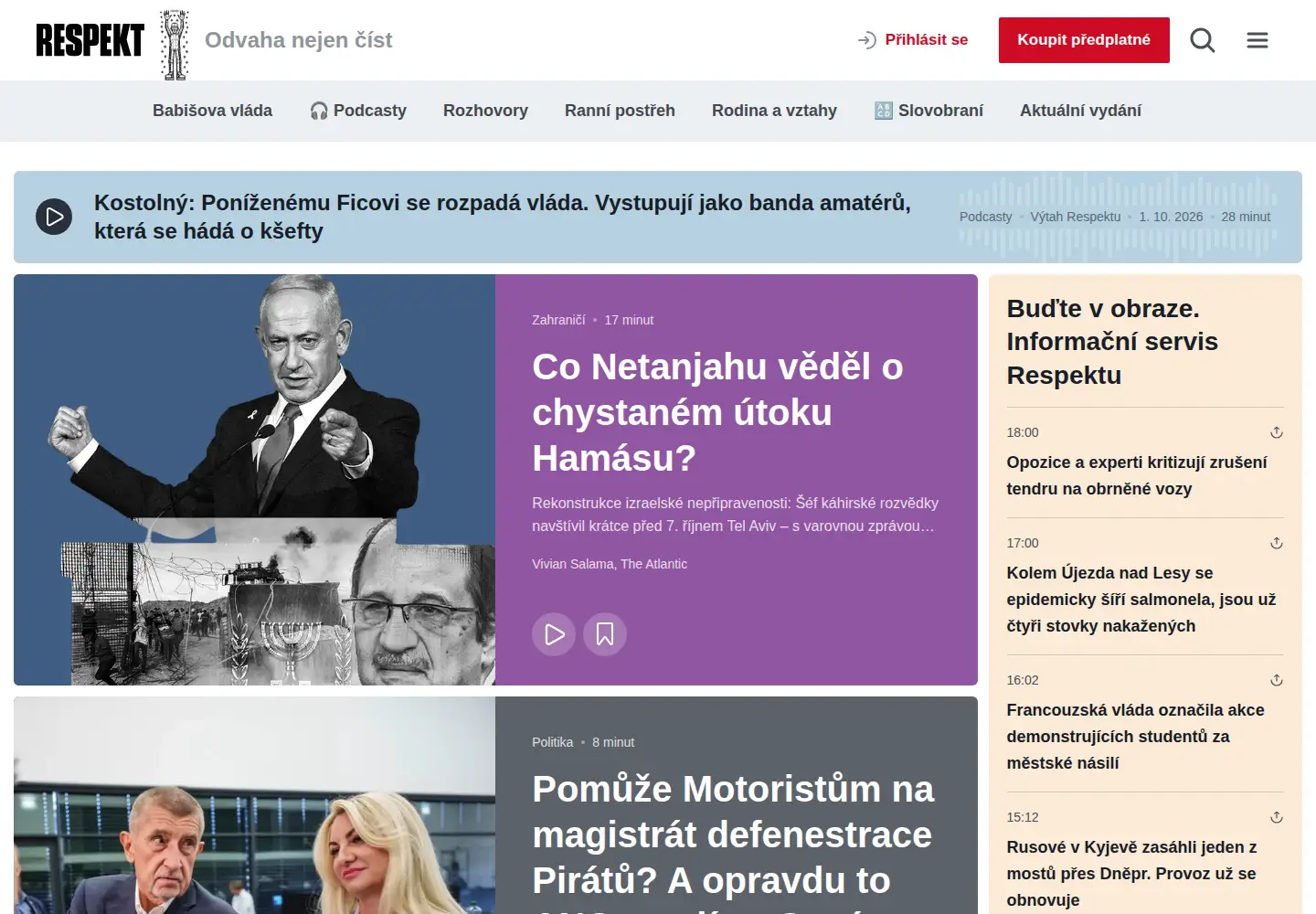1316x914 pixels.
Task: Open headline Co Netanjahu věděl o chystaném útoku
Action: (717, 412)
